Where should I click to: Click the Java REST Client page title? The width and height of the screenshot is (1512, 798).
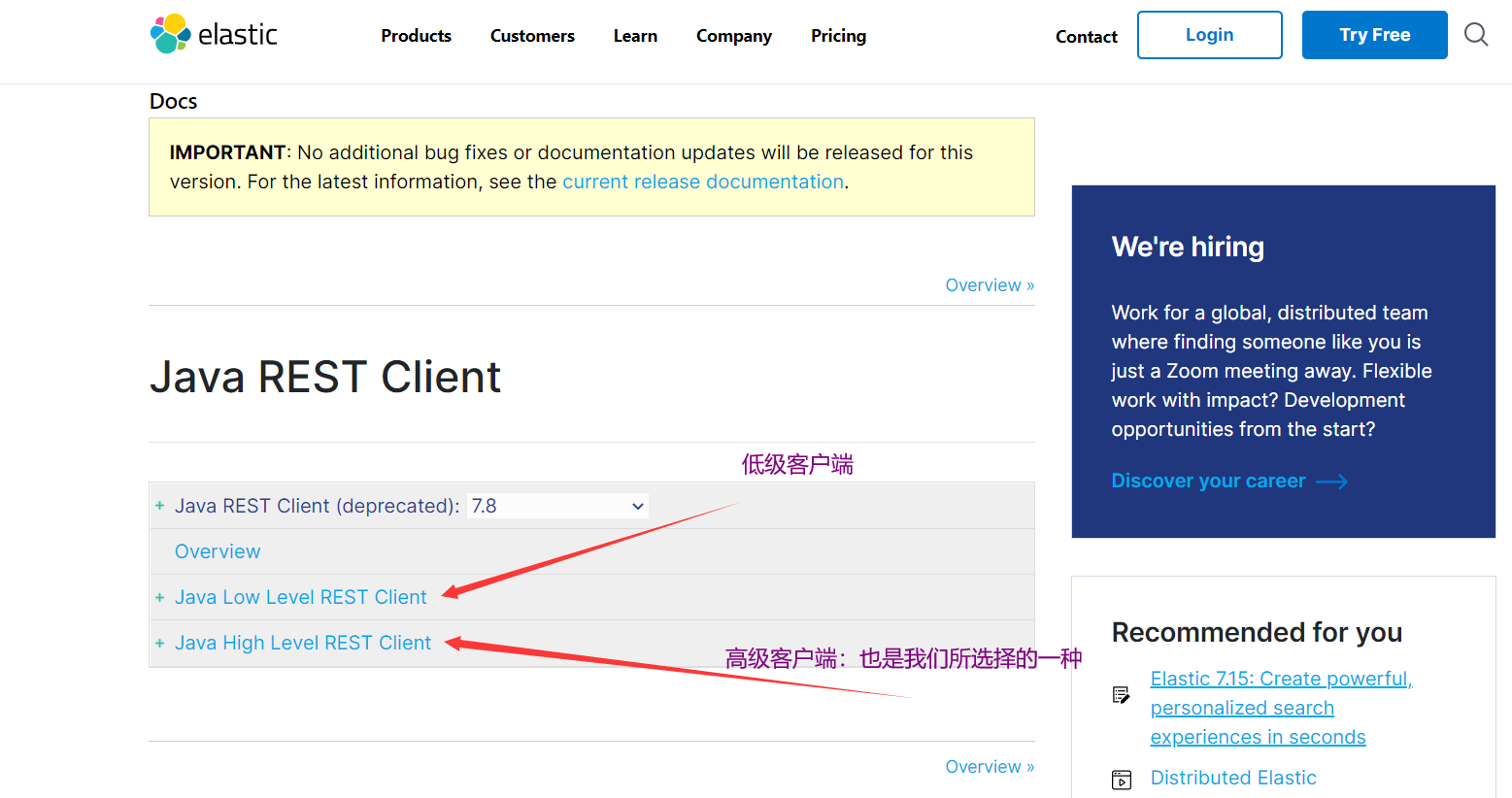coord(325,377)
